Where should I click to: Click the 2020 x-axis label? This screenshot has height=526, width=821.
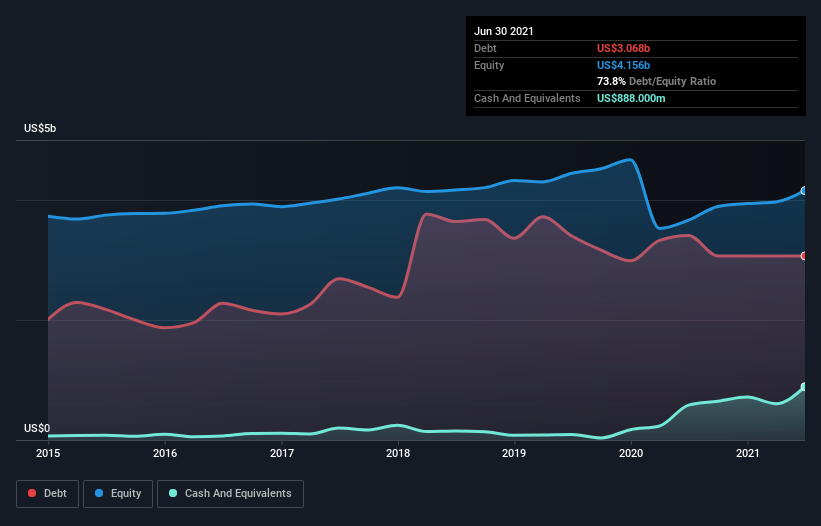(631, 453)
